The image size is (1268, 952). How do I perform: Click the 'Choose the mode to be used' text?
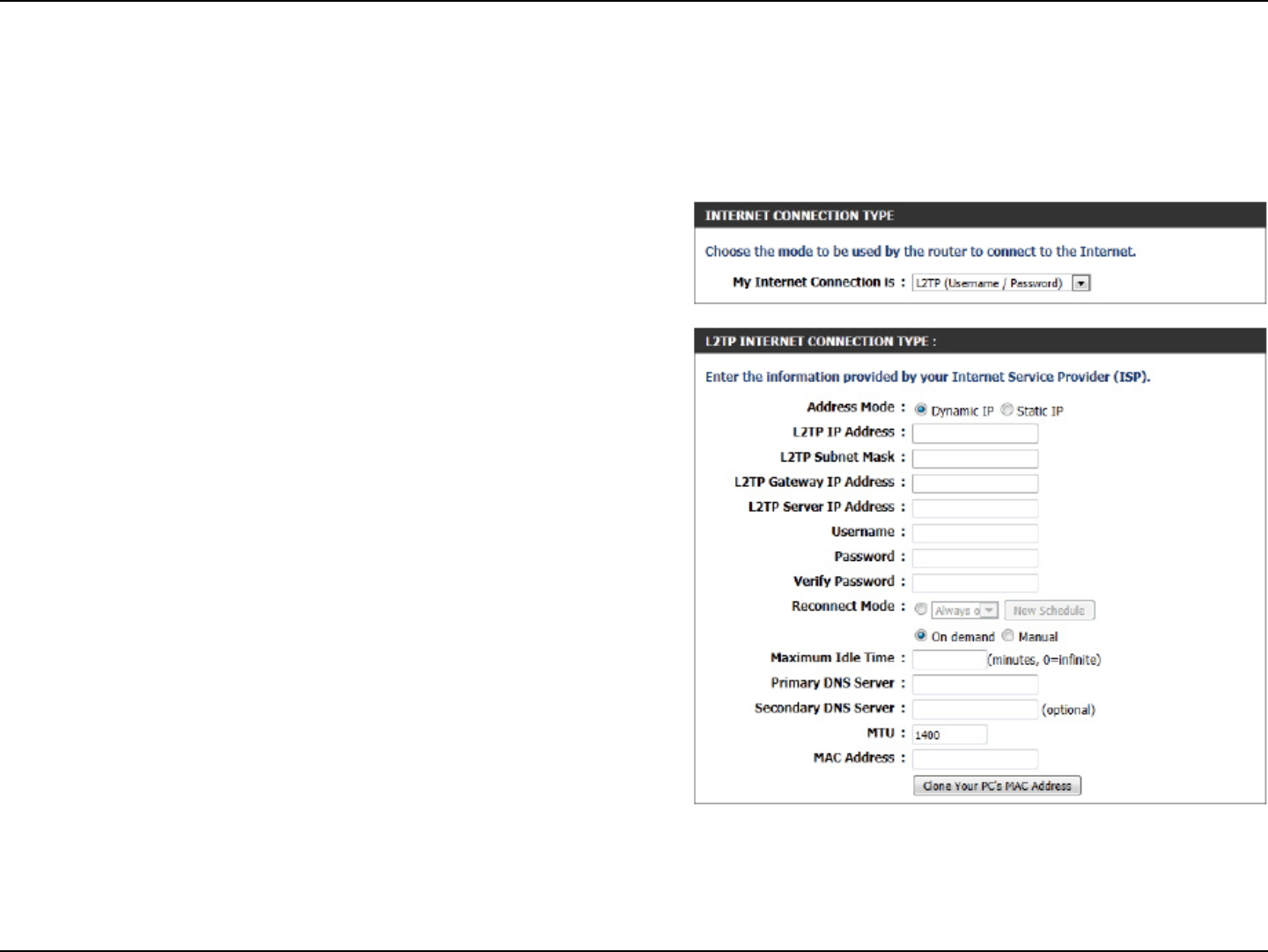tap(920, 252)
